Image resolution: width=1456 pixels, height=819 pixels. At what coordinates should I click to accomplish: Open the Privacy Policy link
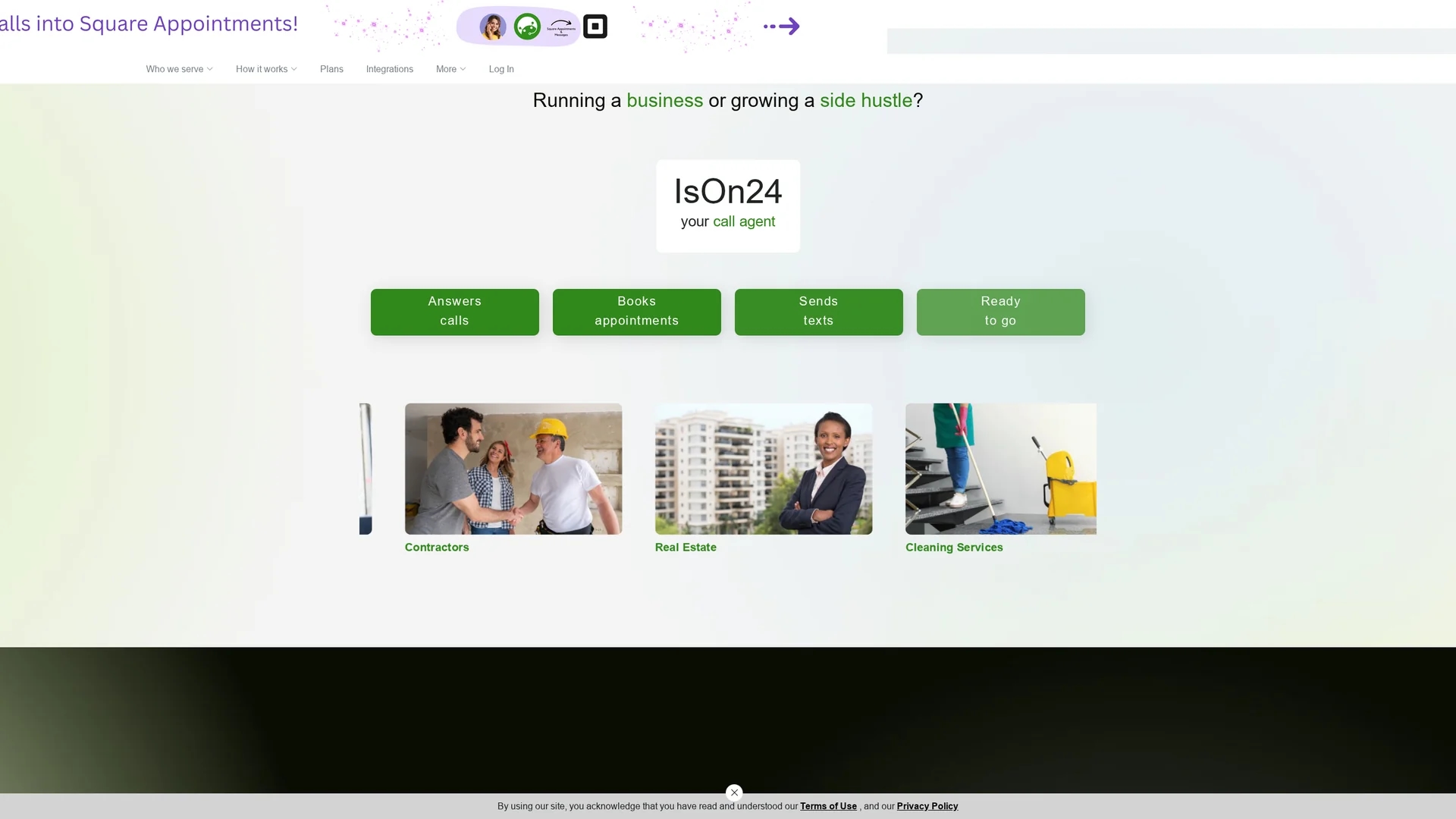[x=927, y=806]
